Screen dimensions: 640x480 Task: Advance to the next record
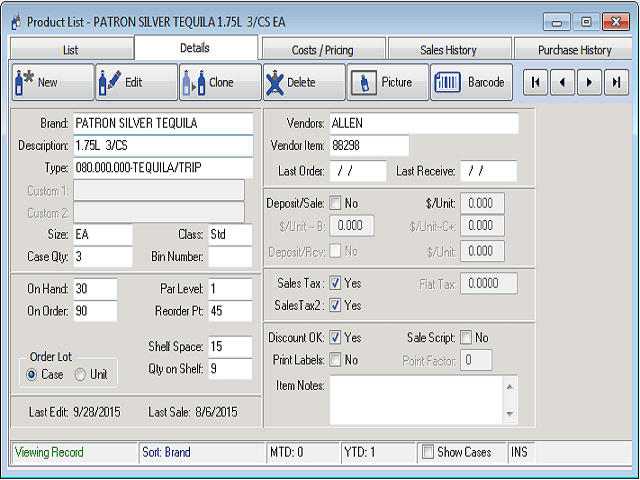590,83
